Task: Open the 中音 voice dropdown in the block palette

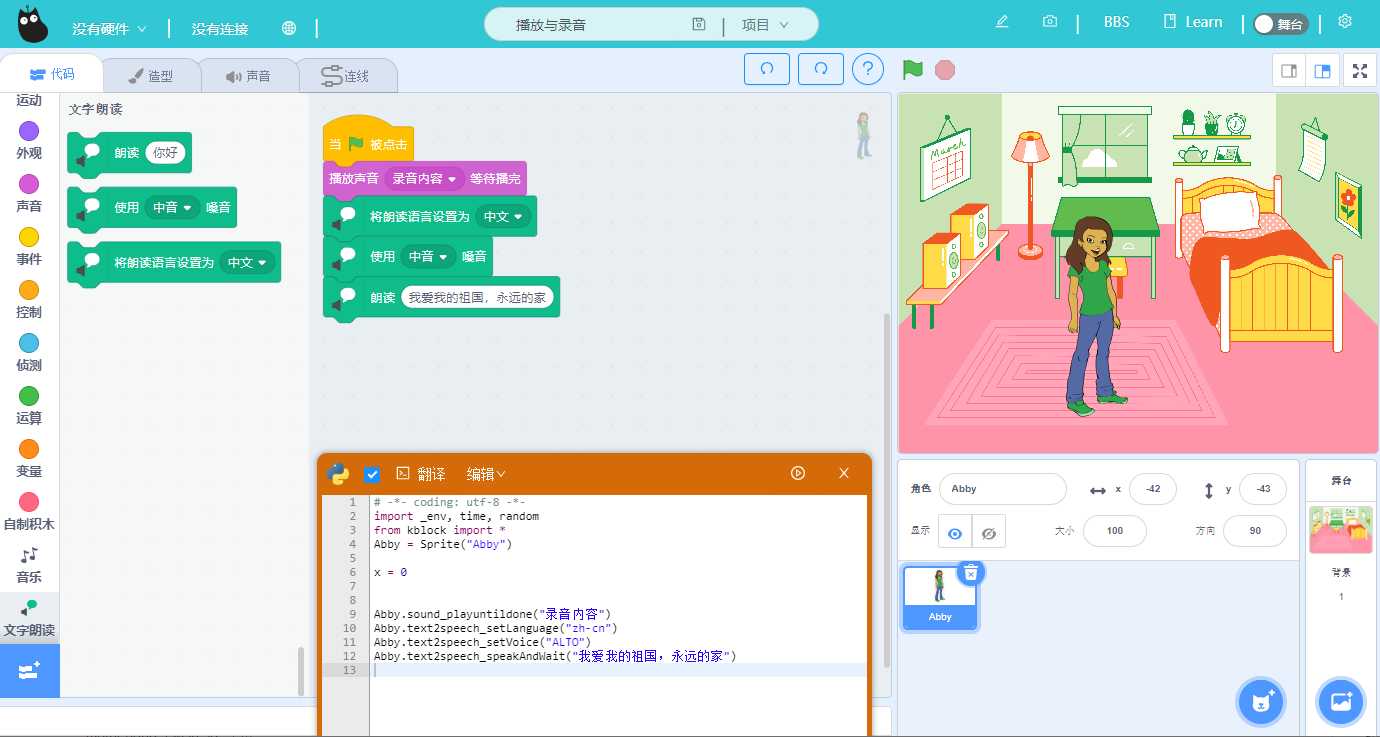Action: pos(172,207)
